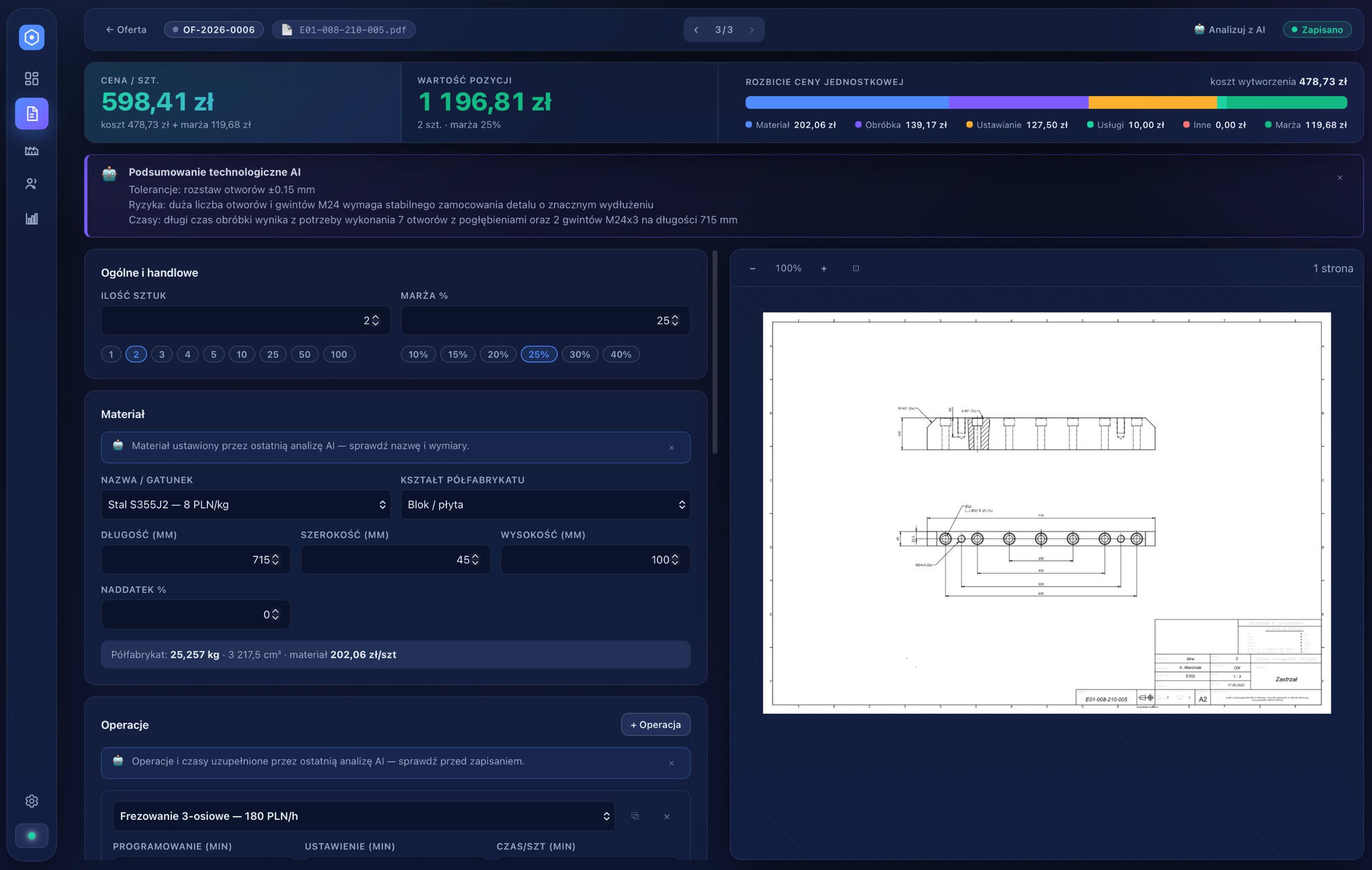Image resolution: width=1372 pixels, height=870 pixels.
Task: Zoom out the drawing preview with minus
Action: click(x=752, y=268)
